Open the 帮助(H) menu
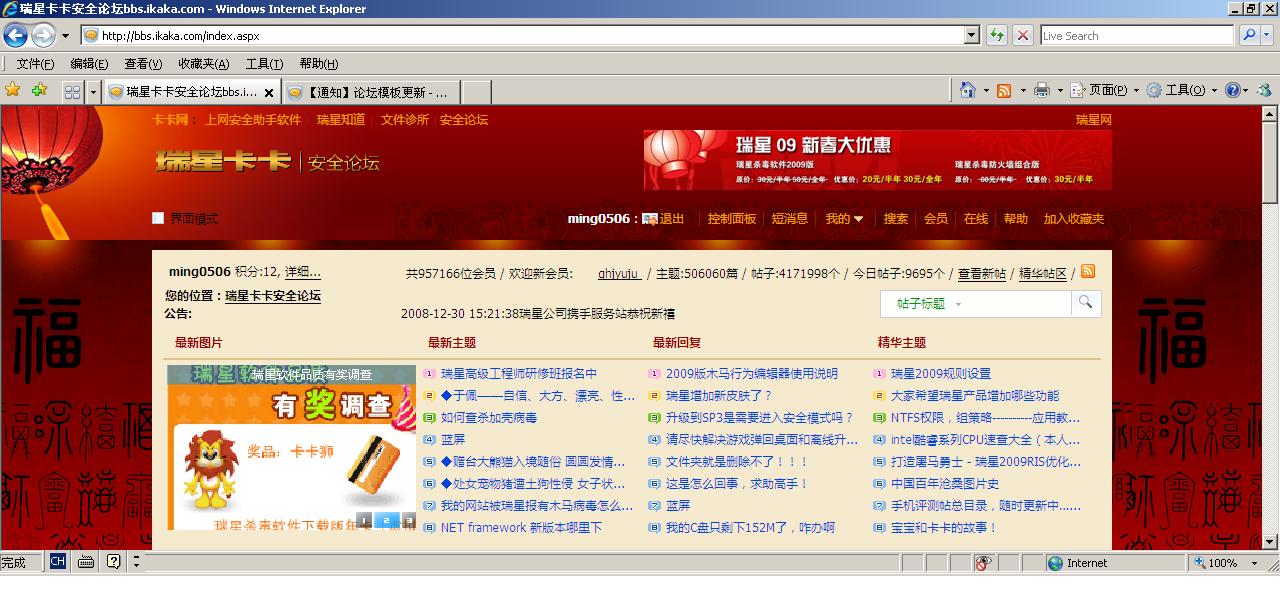The image size is (1280, 604). (x=318, y=64)
